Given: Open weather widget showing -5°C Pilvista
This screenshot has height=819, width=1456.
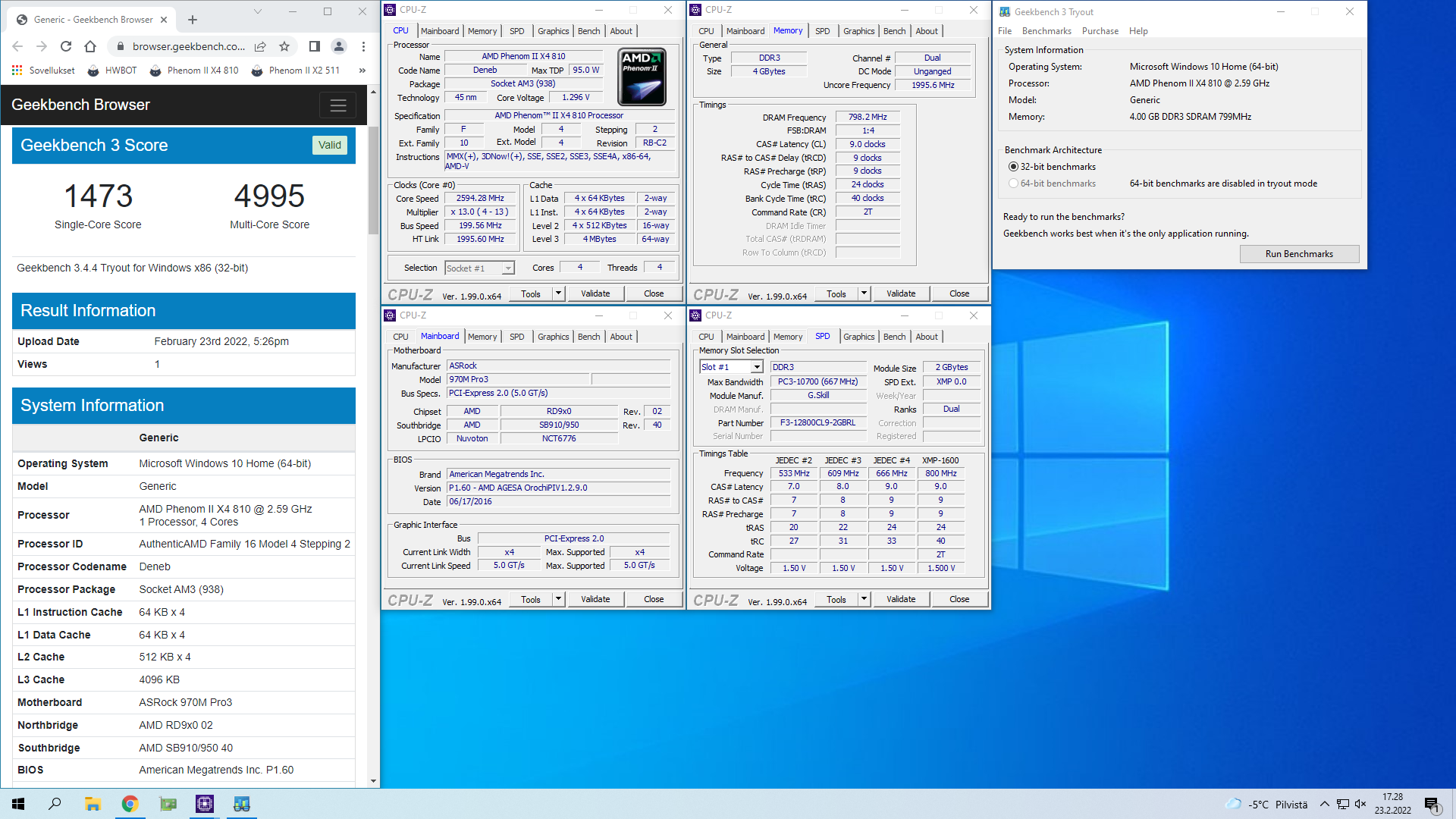Looking at the screenshot, I should pos(1266,804).
